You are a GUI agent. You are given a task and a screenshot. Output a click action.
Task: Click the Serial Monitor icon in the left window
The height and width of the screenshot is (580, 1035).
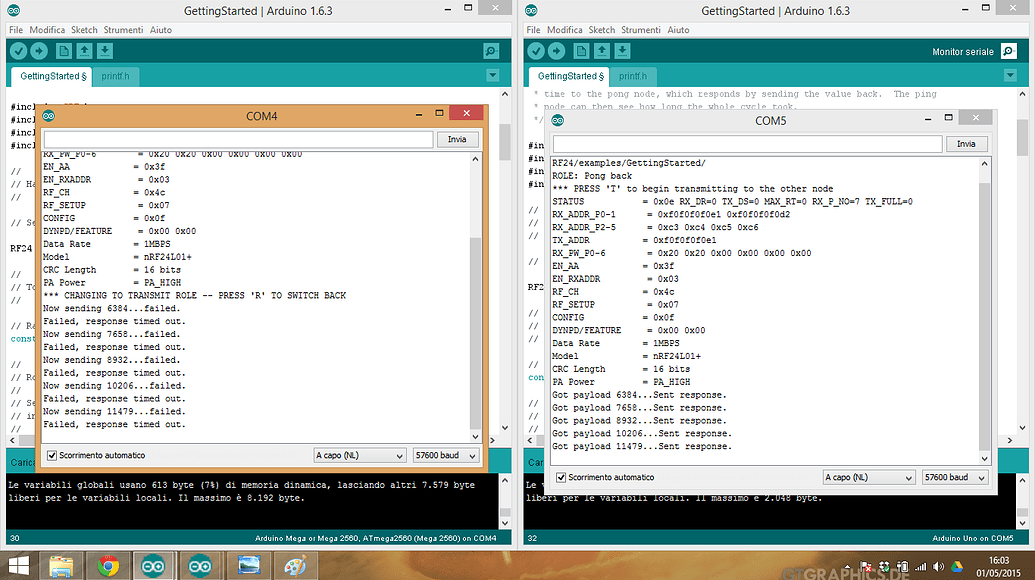point(489,50)
